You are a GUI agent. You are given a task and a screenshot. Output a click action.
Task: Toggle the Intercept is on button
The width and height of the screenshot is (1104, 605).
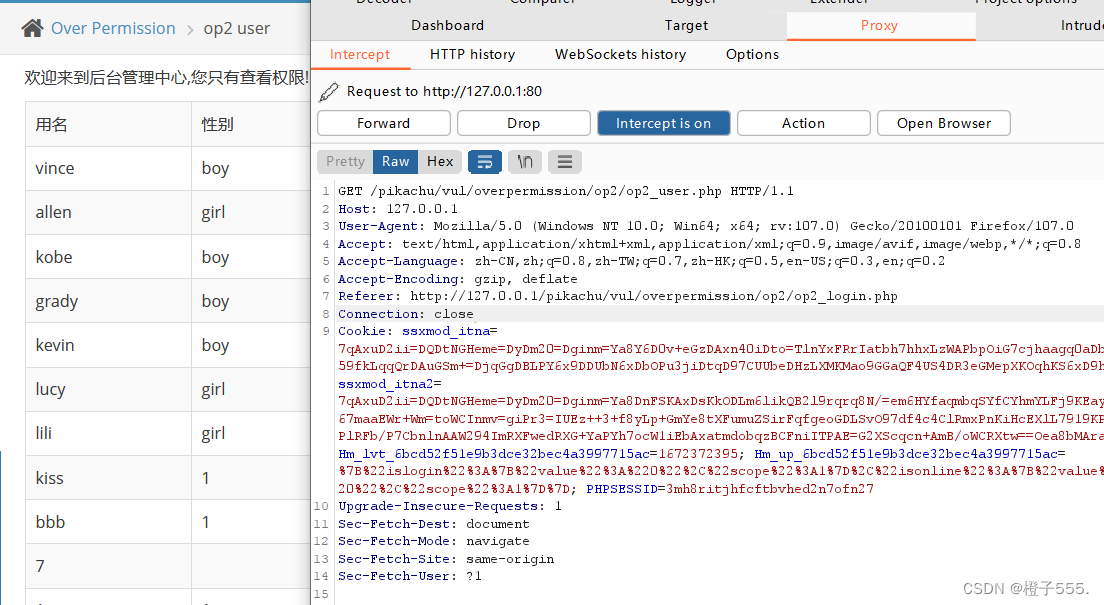(663, 123)
